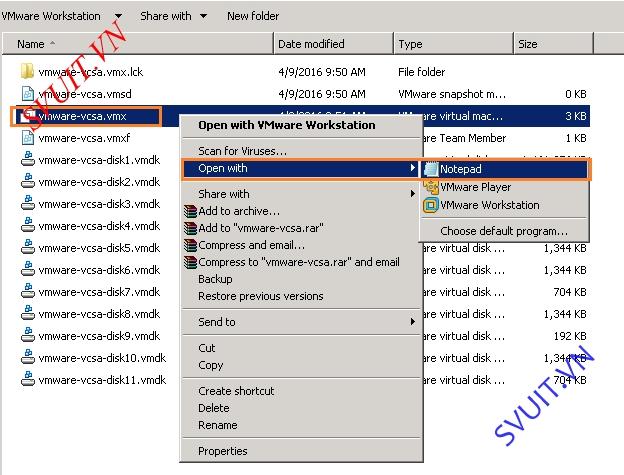
Task: Sort by the Type column header
Action: 453,43
